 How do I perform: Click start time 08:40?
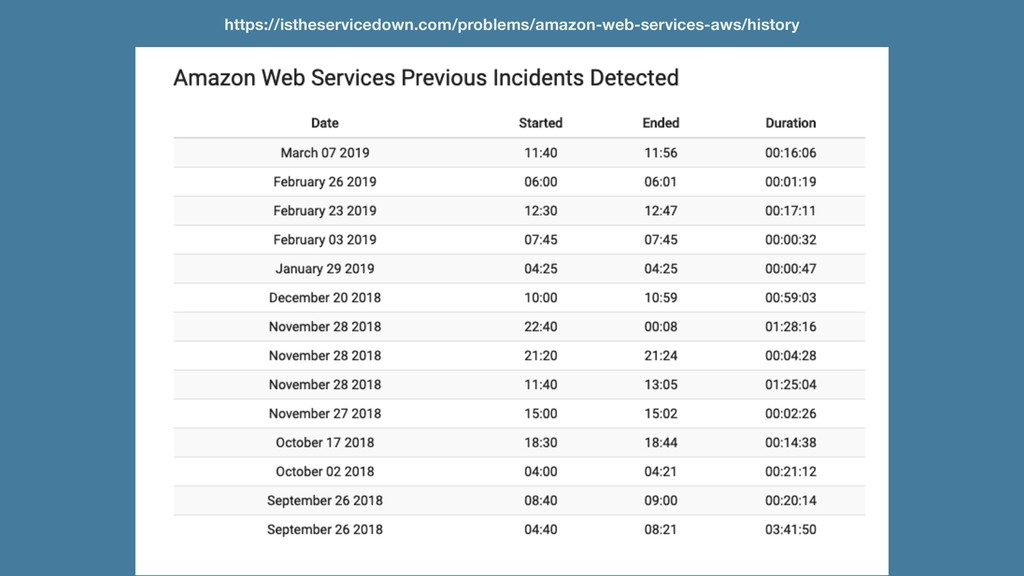[x=541, y=501]
